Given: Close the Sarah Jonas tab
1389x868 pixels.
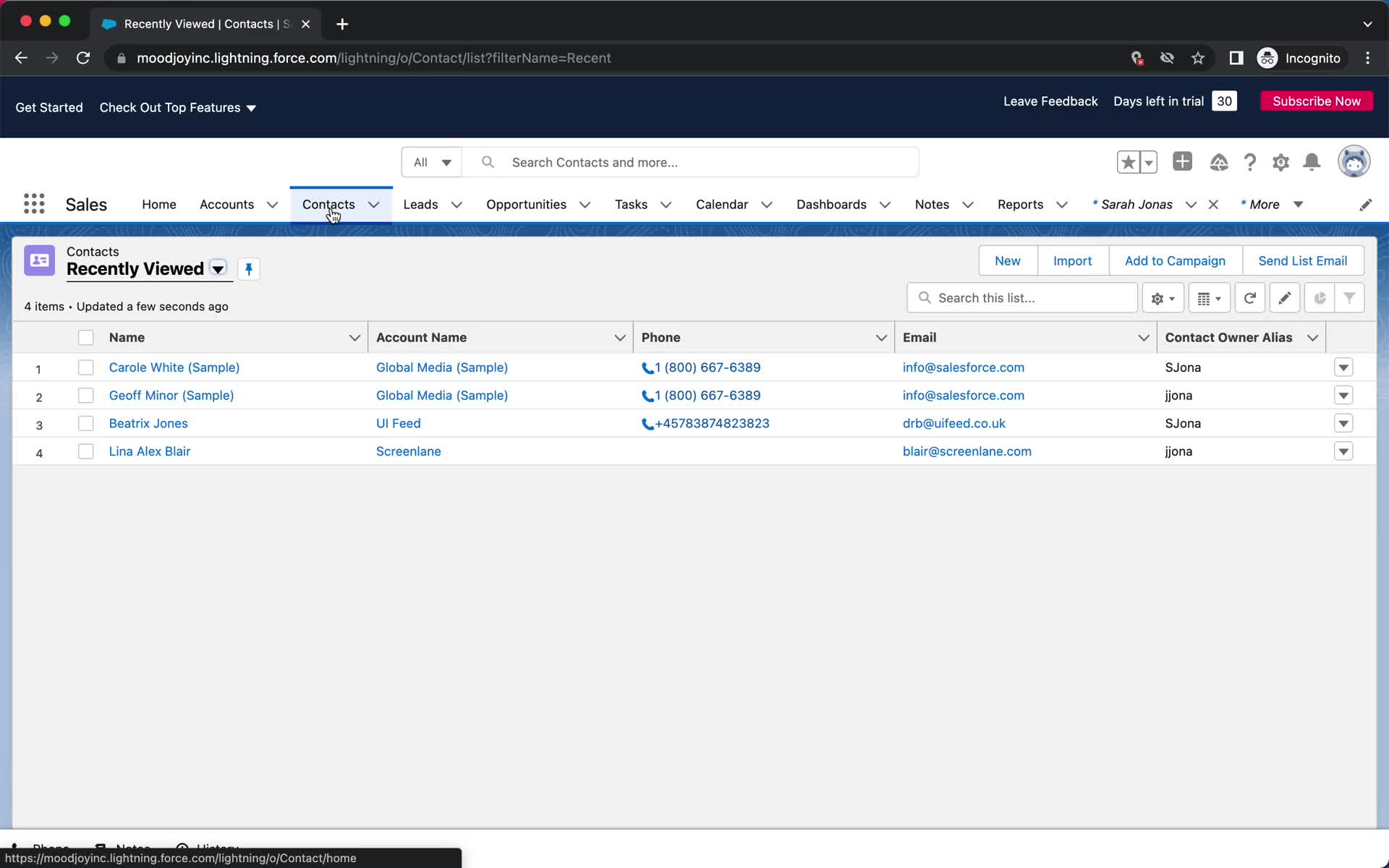Looking at the screenshot, I should pos(1213,205).
